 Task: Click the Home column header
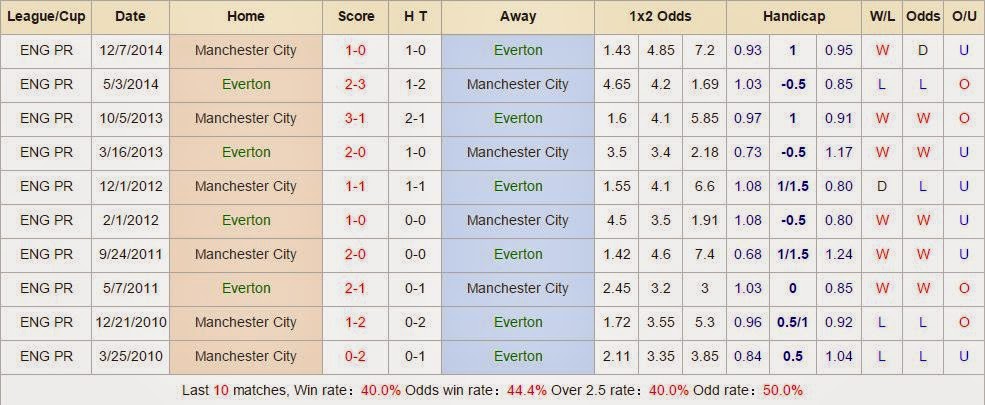coord(245,16)
